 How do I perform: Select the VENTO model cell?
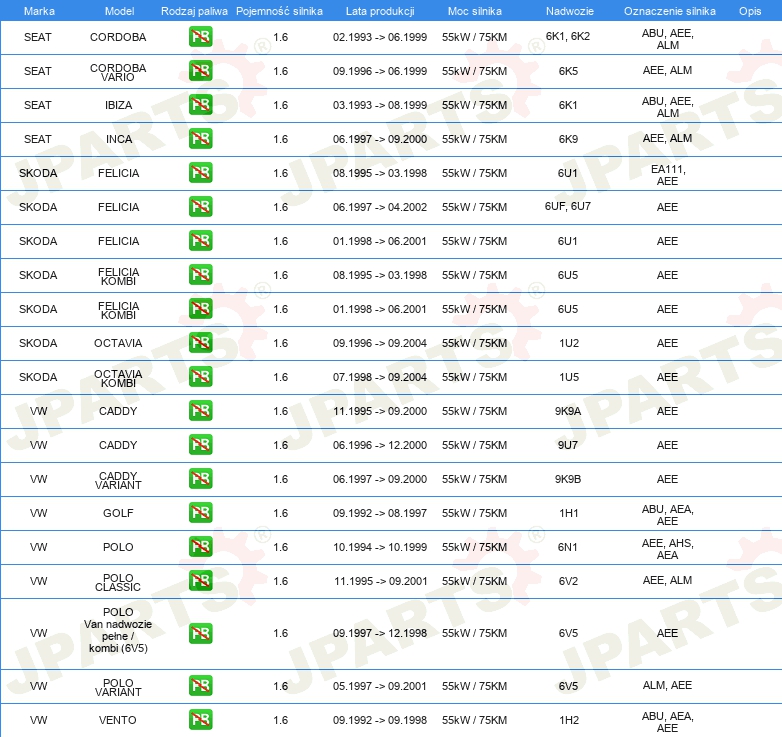tap(118, 720)
